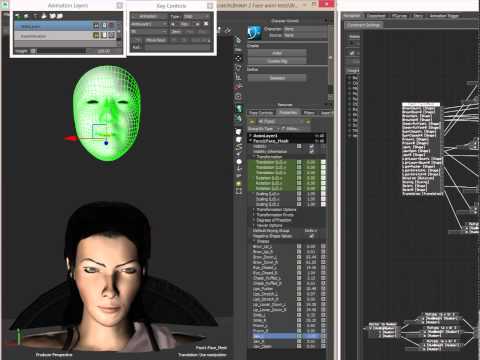Switch to the Dopesheet tab
480x360 pixels.
[x=376, y=16]
